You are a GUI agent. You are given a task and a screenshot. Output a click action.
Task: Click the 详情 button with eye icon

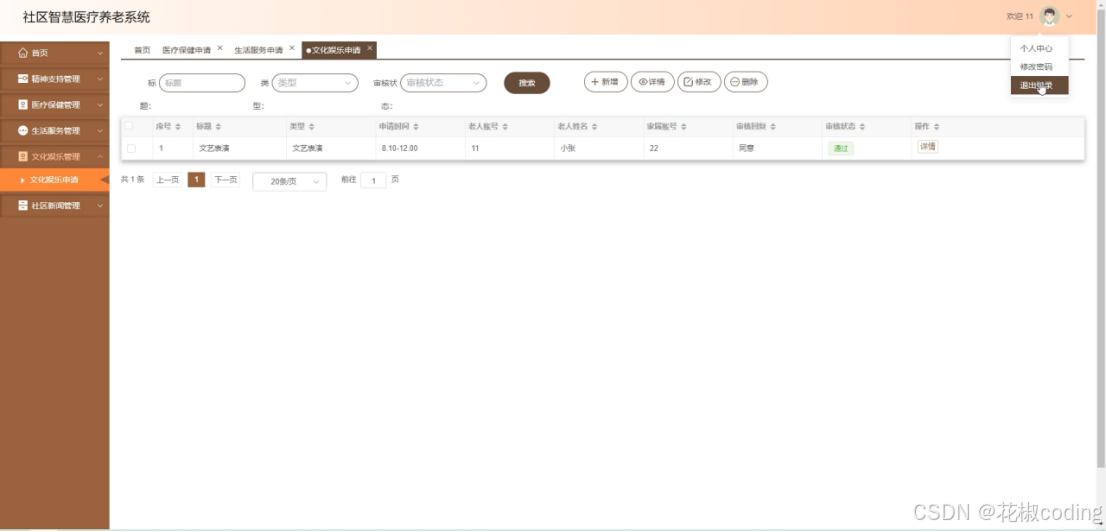pos(652,82)
